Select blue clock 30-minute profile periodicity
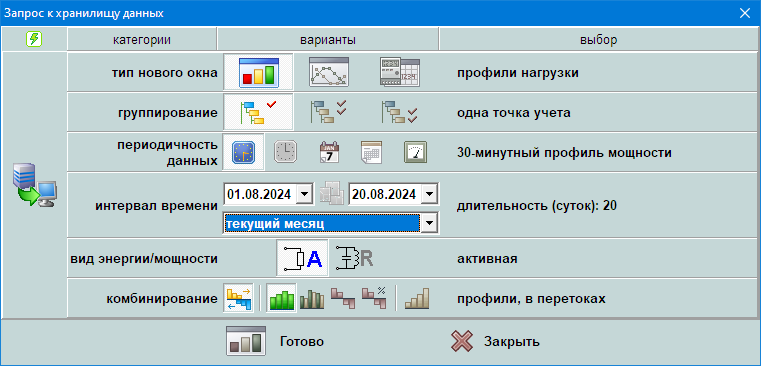 (243, 152)
